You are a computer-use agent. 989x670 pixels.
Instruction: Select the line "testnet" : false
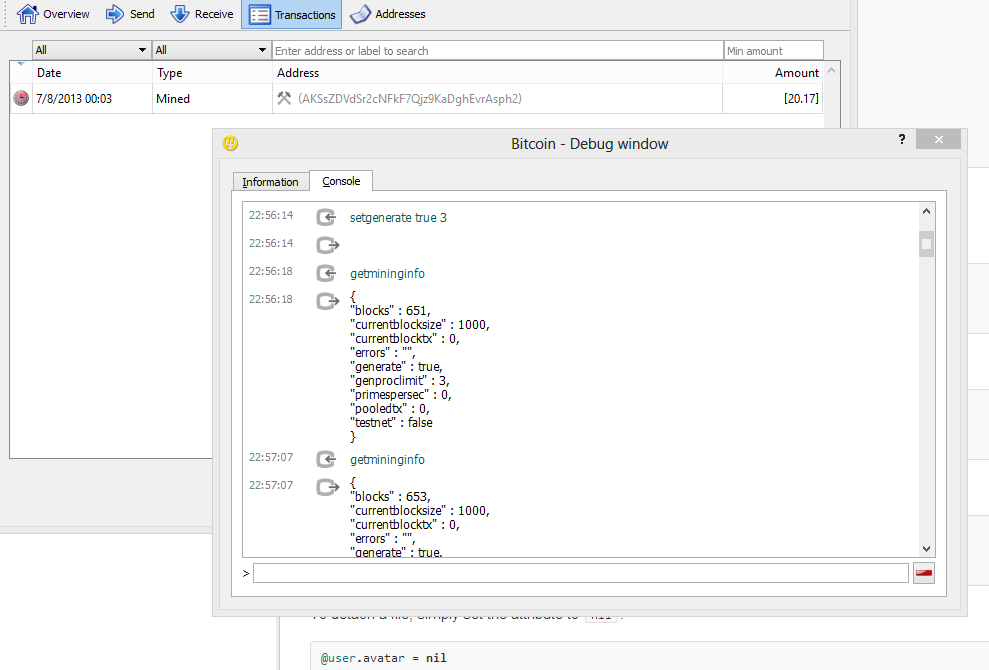[392, 422]
